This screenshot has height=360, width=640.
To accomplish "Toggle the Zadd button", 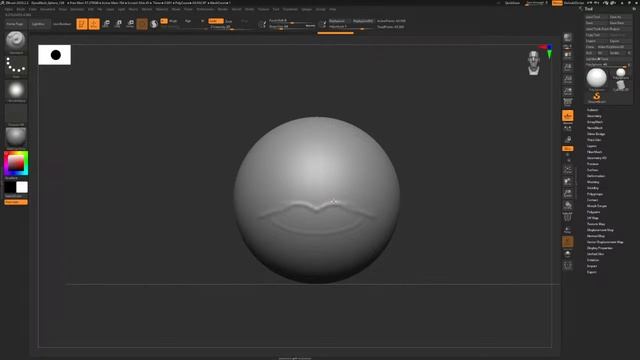I will [x=216, y=21].
